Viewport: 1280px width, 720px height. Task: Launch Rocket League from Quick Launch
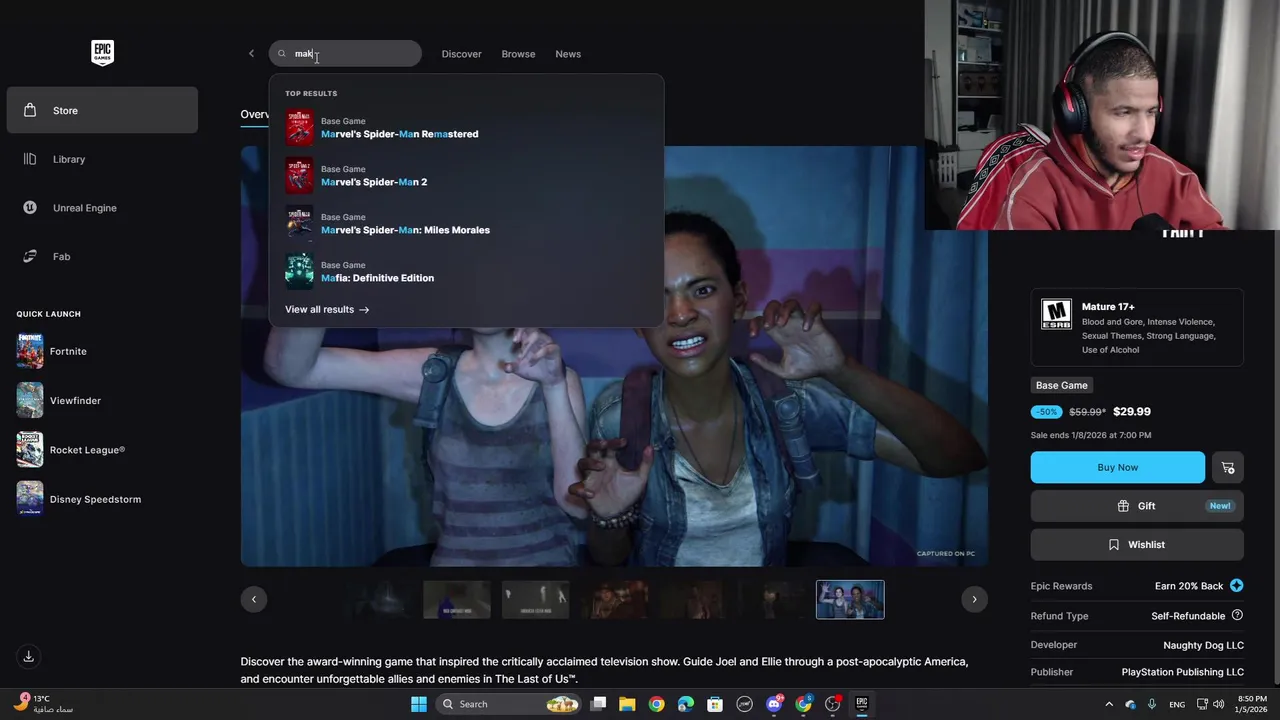[x=71, y=450]
